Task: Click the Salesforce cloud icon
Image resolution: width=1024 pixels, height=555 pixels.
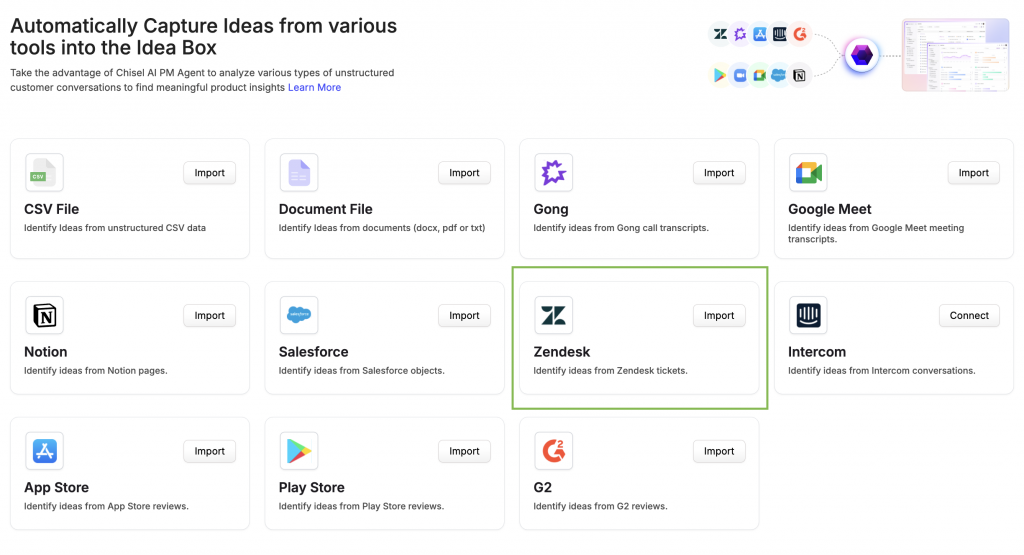Action: click(x=299, y=316)
